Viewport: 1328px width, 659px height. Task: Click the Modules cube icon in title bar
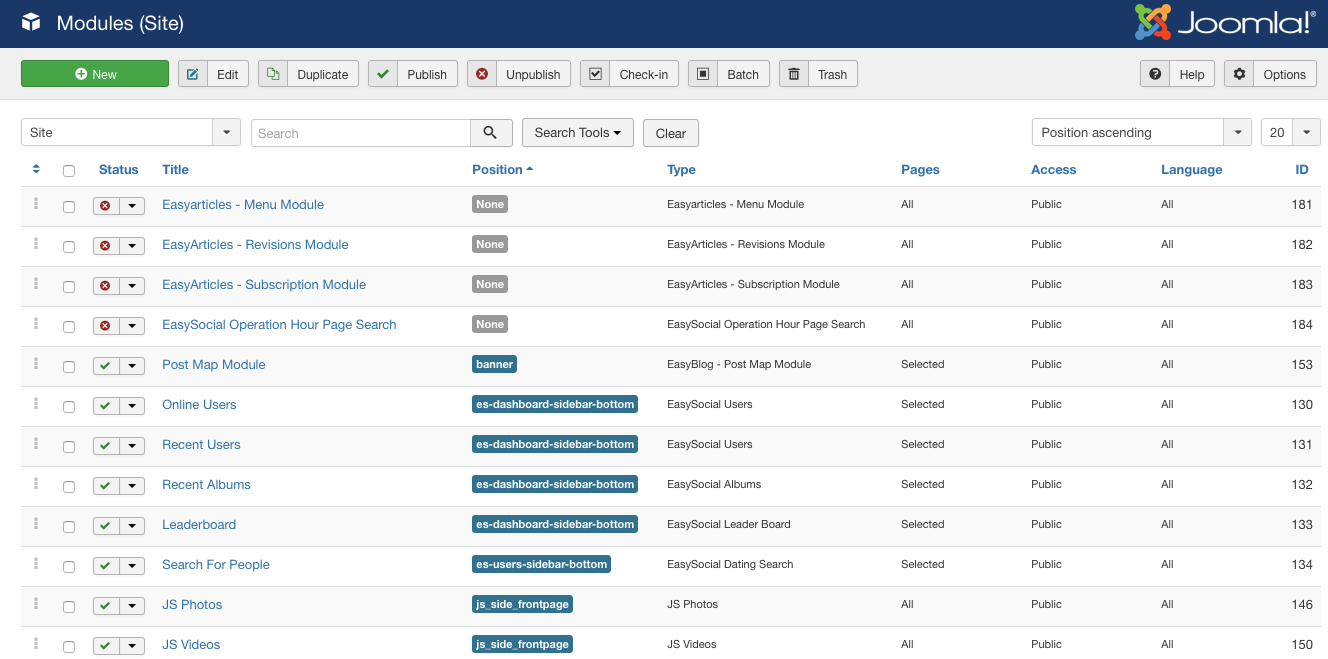(x=31, y=23)
